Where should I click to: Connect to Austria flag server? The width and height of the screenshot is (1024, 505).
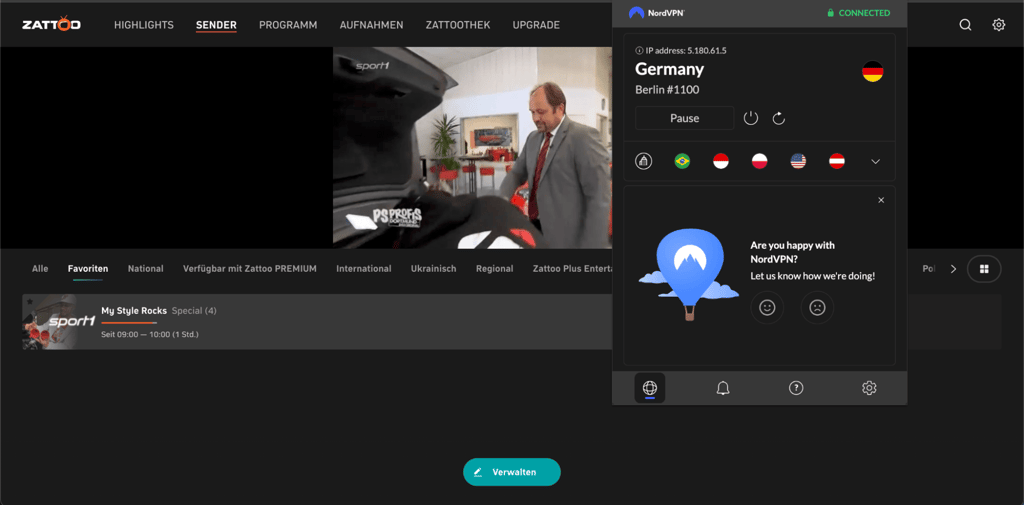[837, 161]
